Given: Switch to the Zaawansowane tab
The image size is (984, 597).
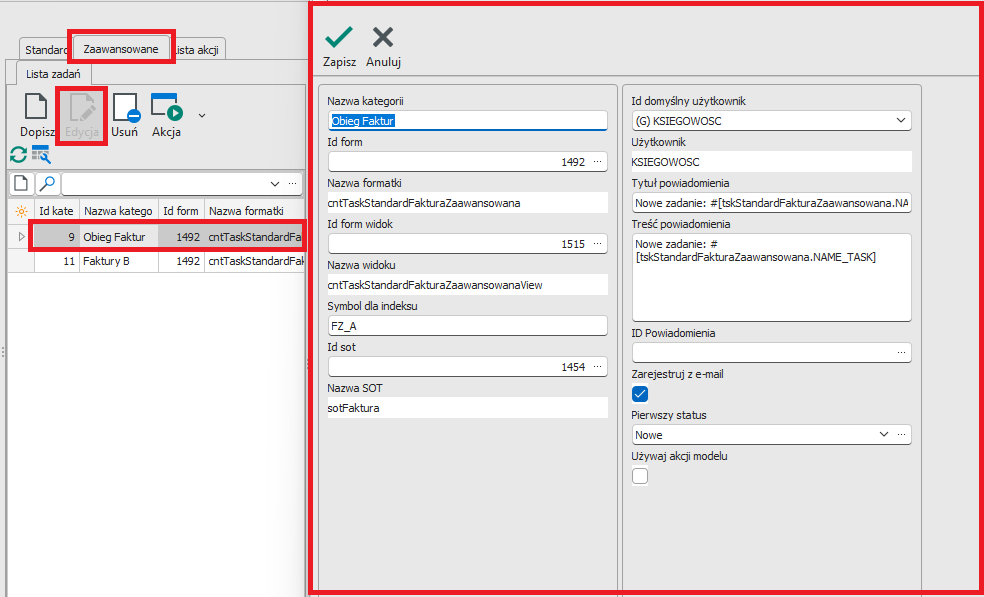Looking at the screenshot, I should click(121, 48).
